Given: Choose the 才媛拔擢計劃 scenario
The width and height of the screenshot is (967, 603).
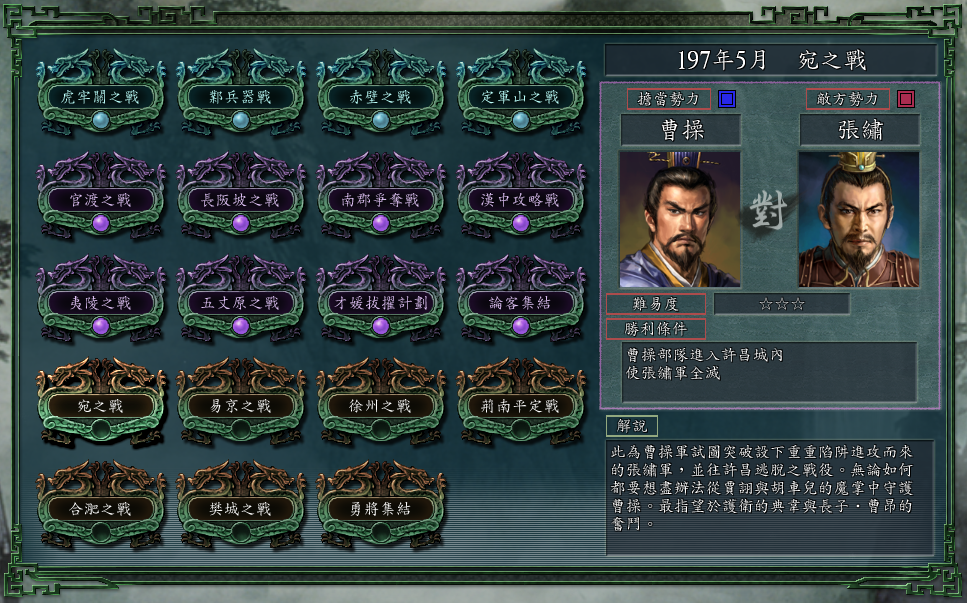Looking at the screenshot, I should tap(381, 298).
